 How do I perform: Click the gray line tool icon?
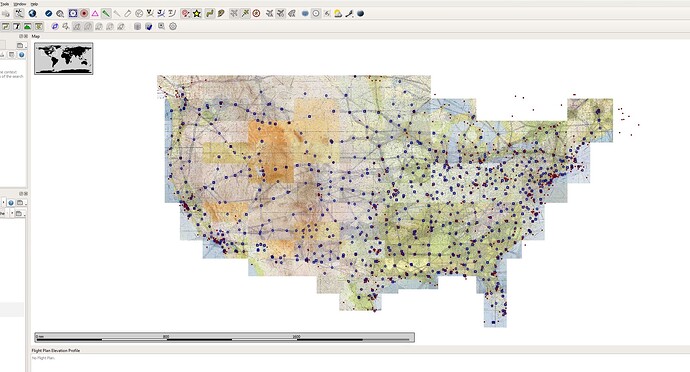click(x=117, y=14)
